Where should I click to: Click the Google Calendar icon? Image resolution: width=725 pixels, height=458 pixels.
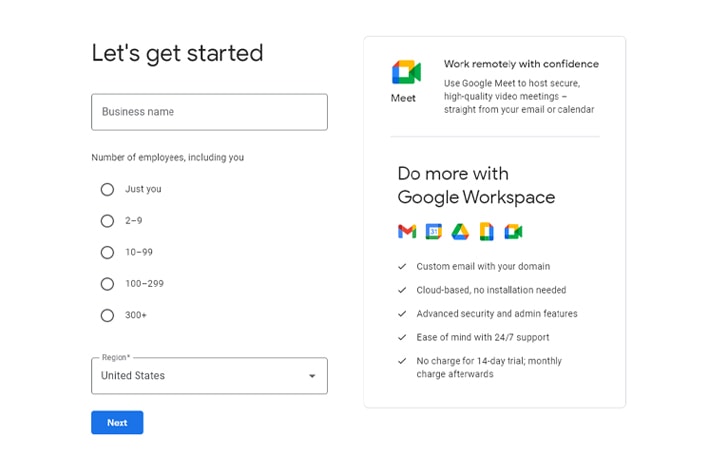coord(434,231)
